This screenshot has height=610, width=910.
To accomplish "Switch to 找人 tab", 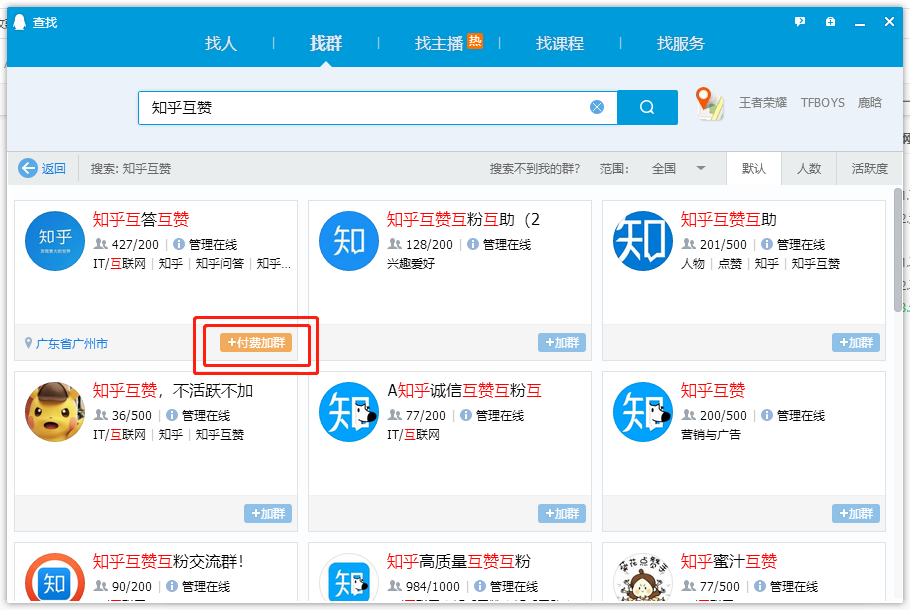I will coord(221,43).
